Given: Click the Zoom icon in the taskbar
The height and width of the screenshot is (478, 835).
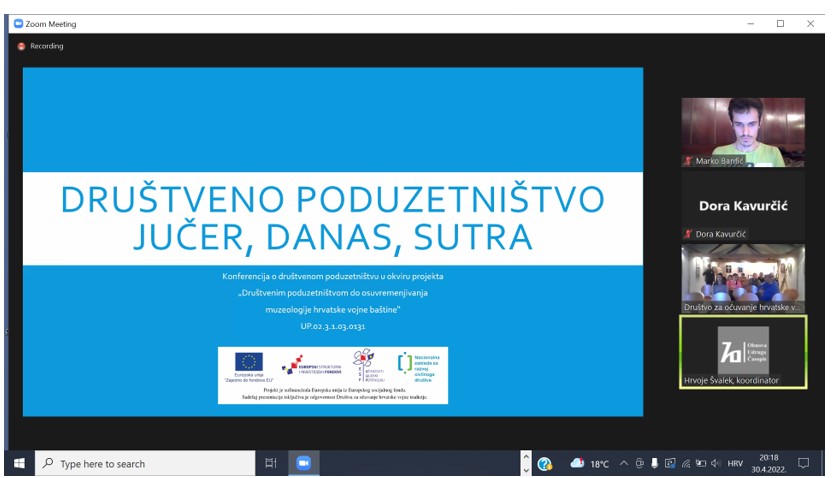Looking at the screenshot, I should tap(302, 463).
